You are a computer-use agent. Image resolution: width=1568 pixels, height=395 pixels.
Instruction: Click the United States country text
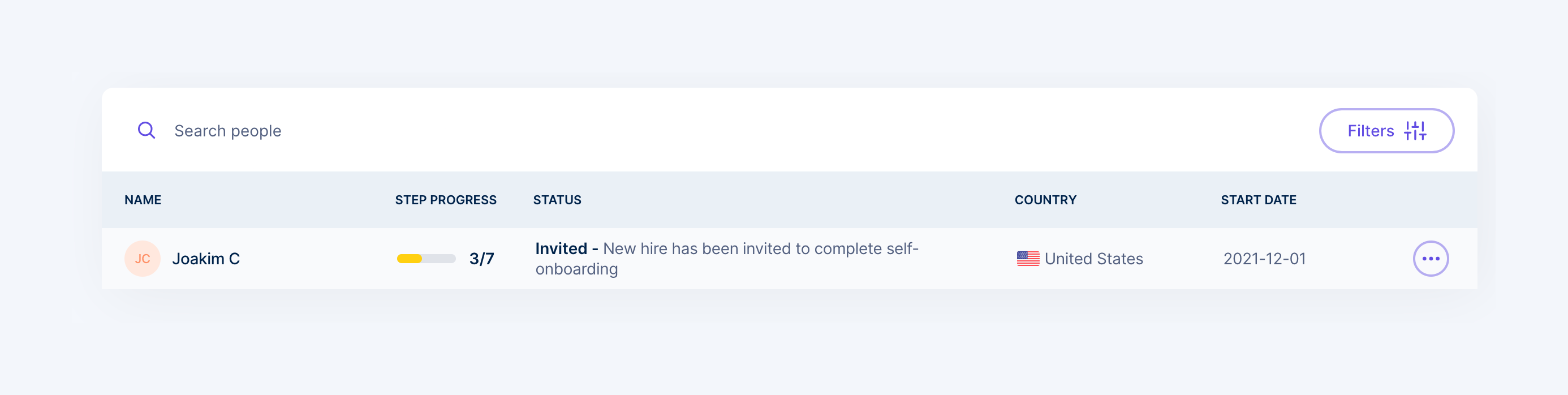1093,259
